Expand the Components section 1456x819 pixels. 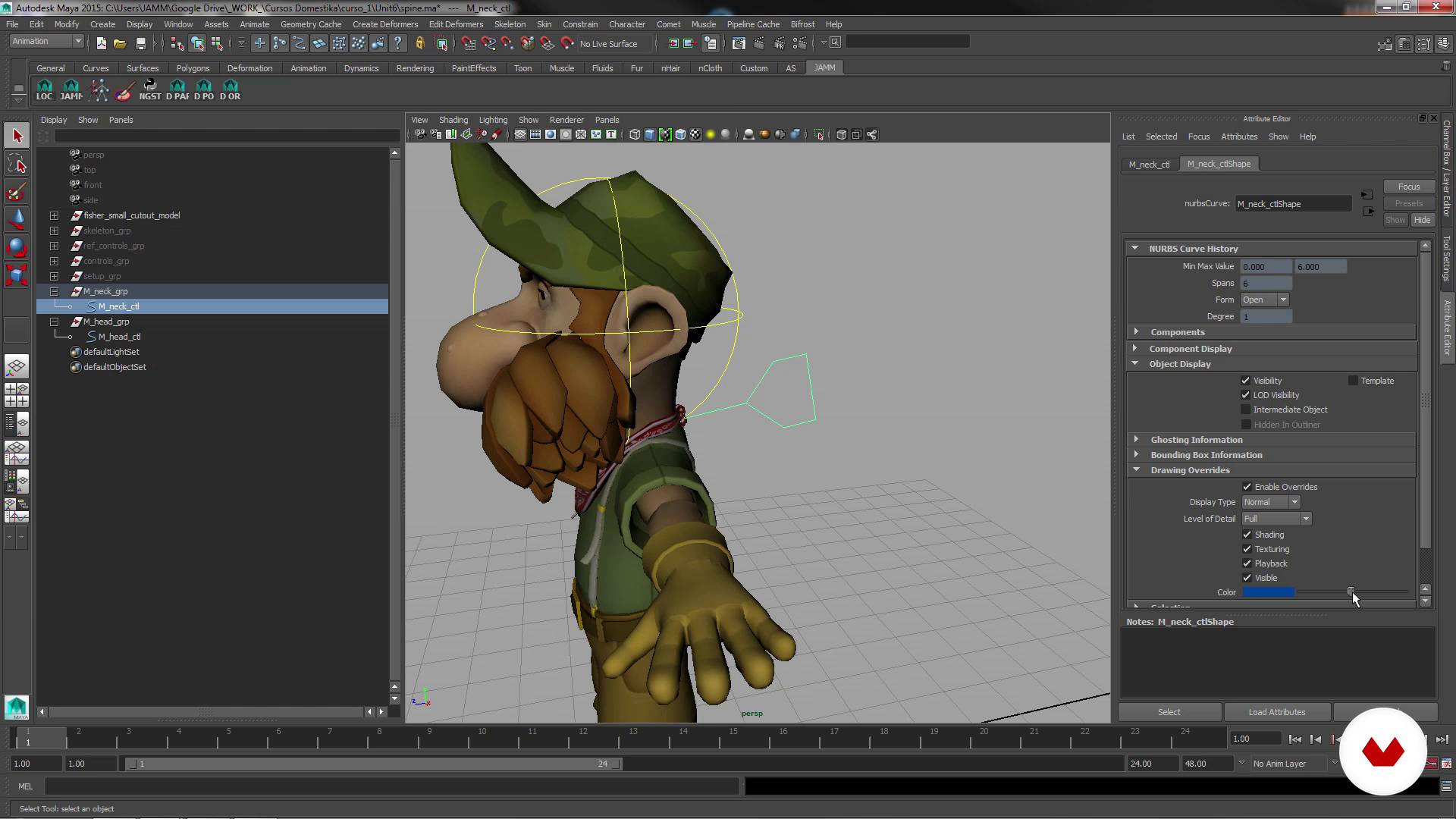point(1135,331)
